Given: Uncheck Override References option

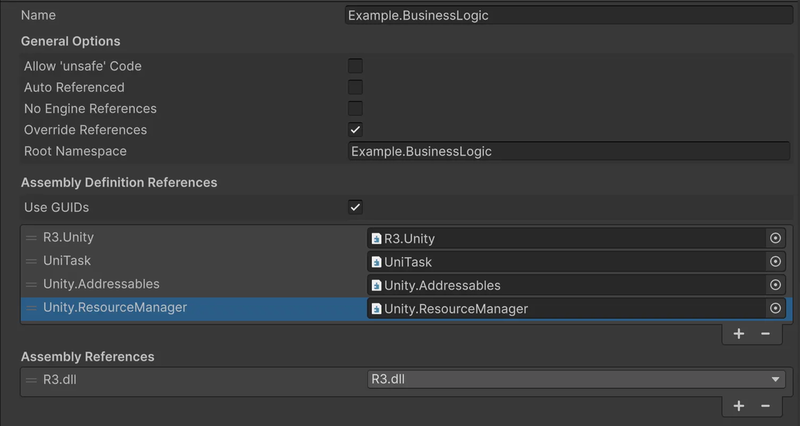Looking at the screenshot, I should pyautogui.click(x=355, y=130).
